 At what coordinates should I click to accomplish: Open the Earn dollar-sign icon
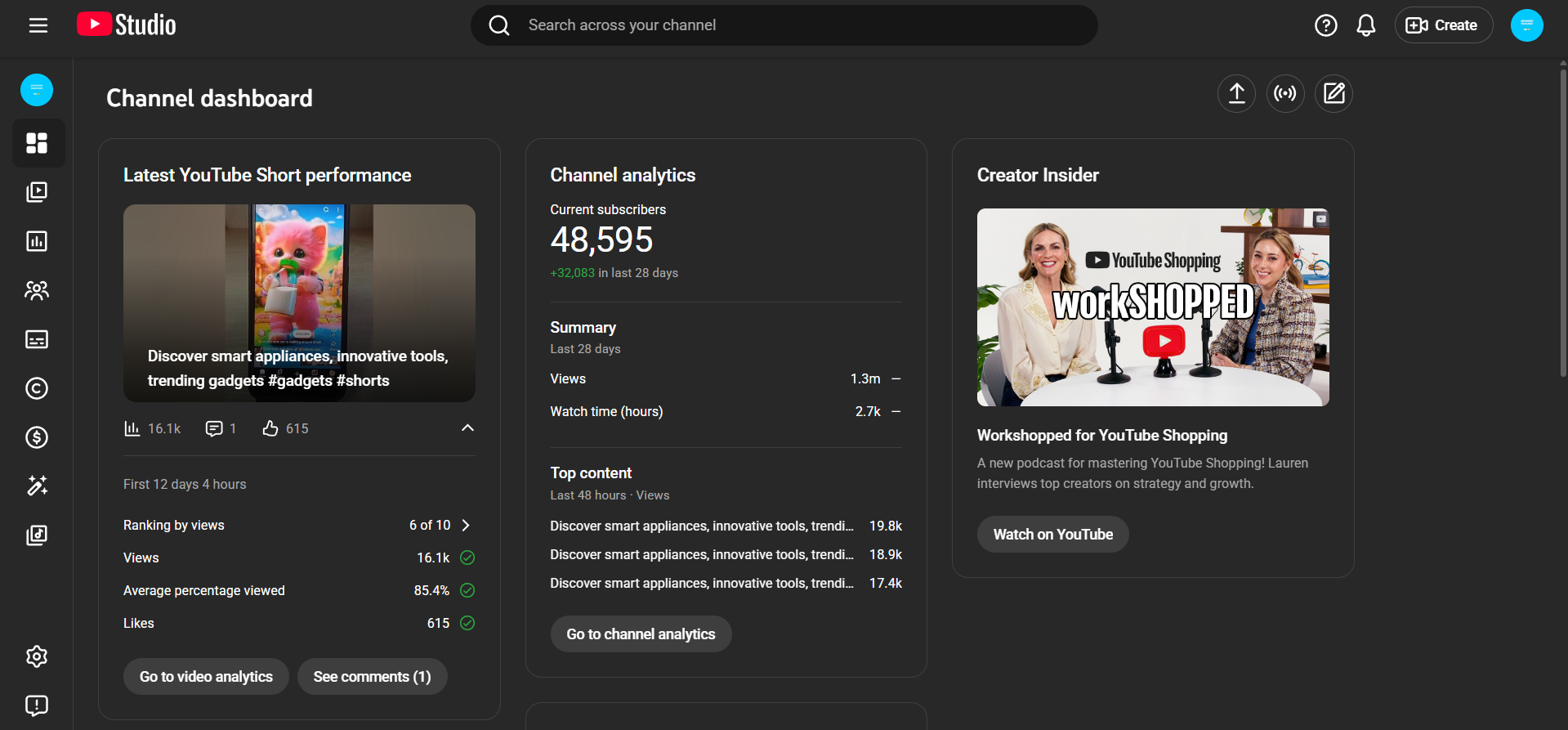37,437
